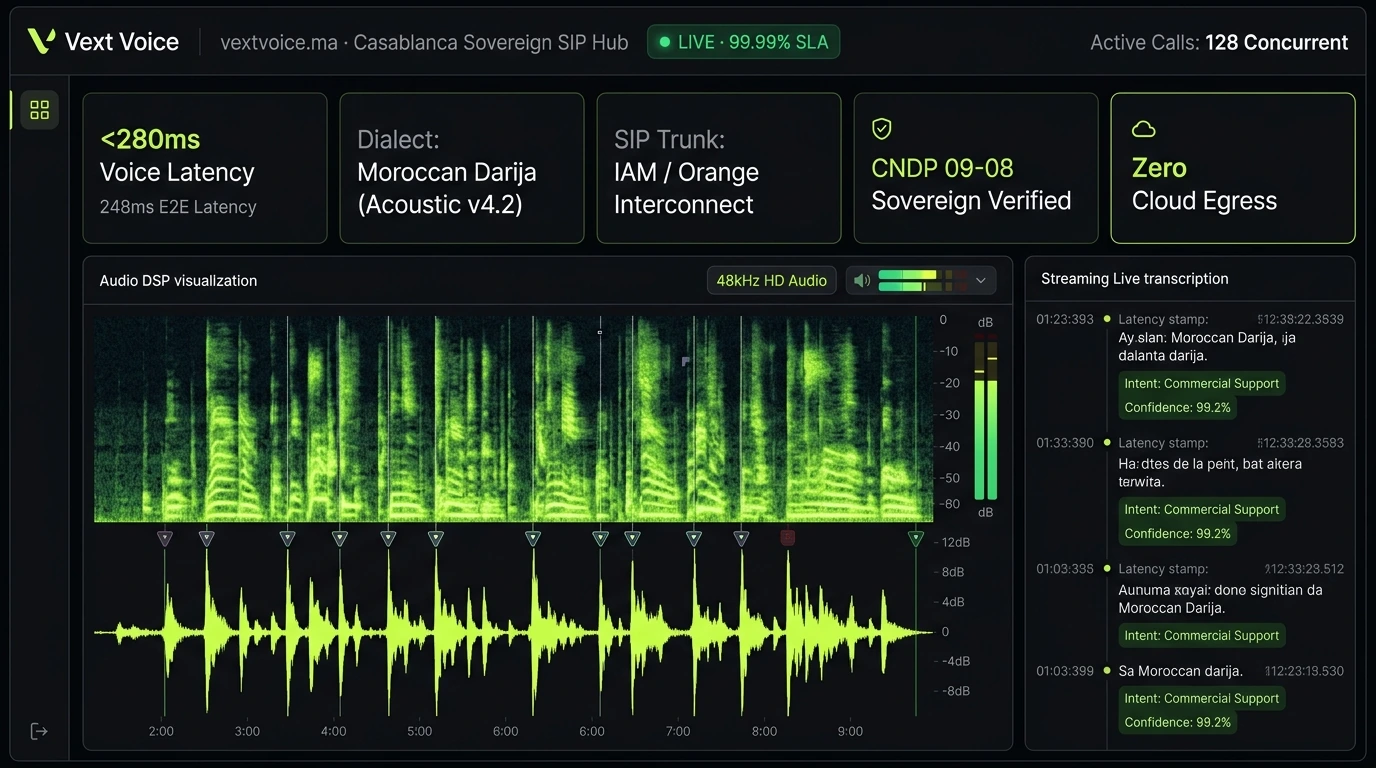Click the horizontal audio level meter bars
The image size is (1376, 768).
[923, 281]
